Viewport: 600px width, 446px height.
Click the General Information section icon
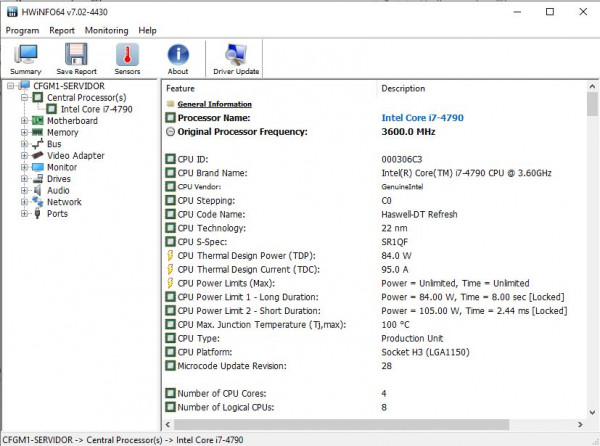tap(170, 104)
